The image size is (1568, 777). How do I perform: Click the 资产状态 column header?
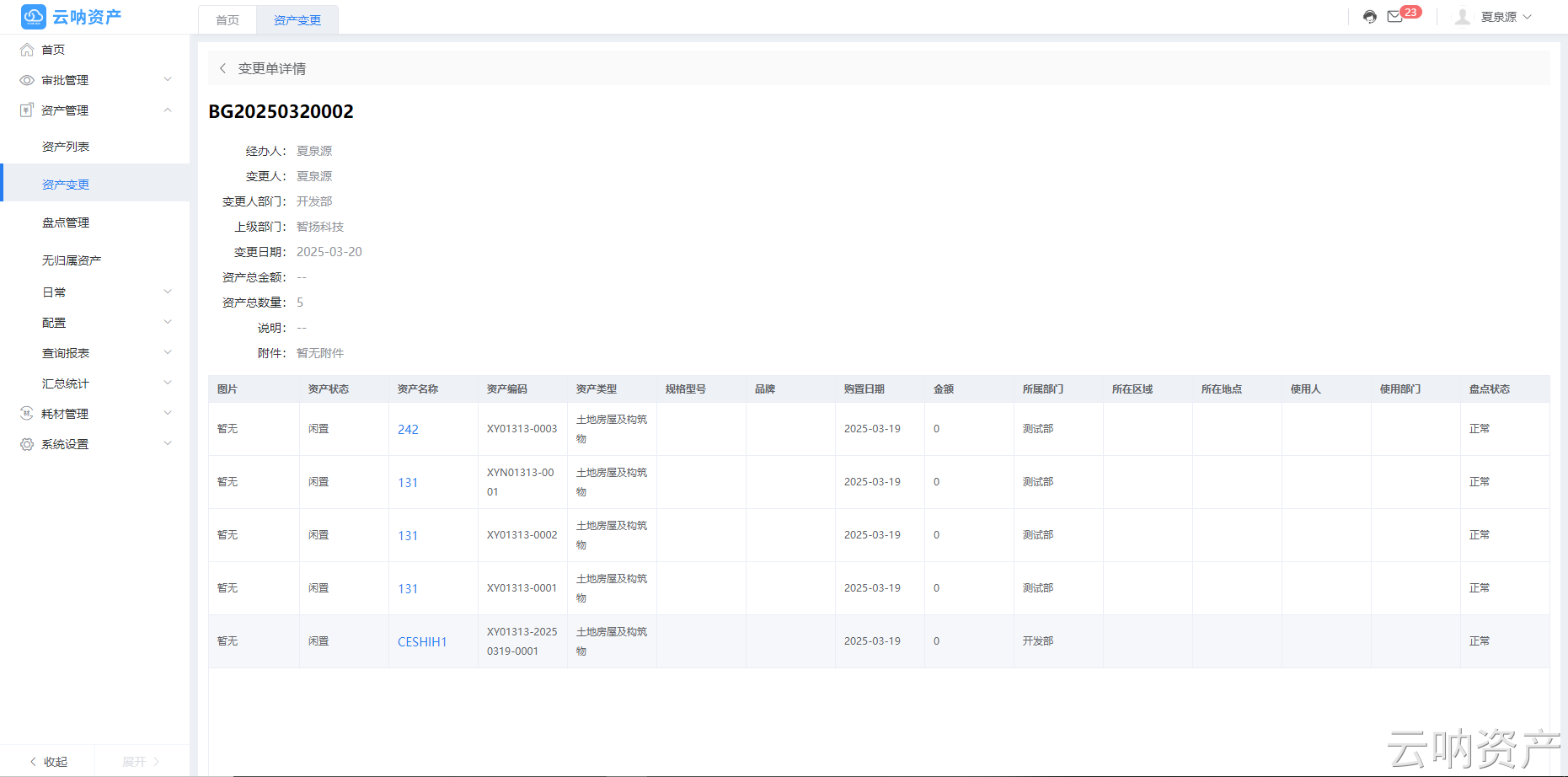329,389
